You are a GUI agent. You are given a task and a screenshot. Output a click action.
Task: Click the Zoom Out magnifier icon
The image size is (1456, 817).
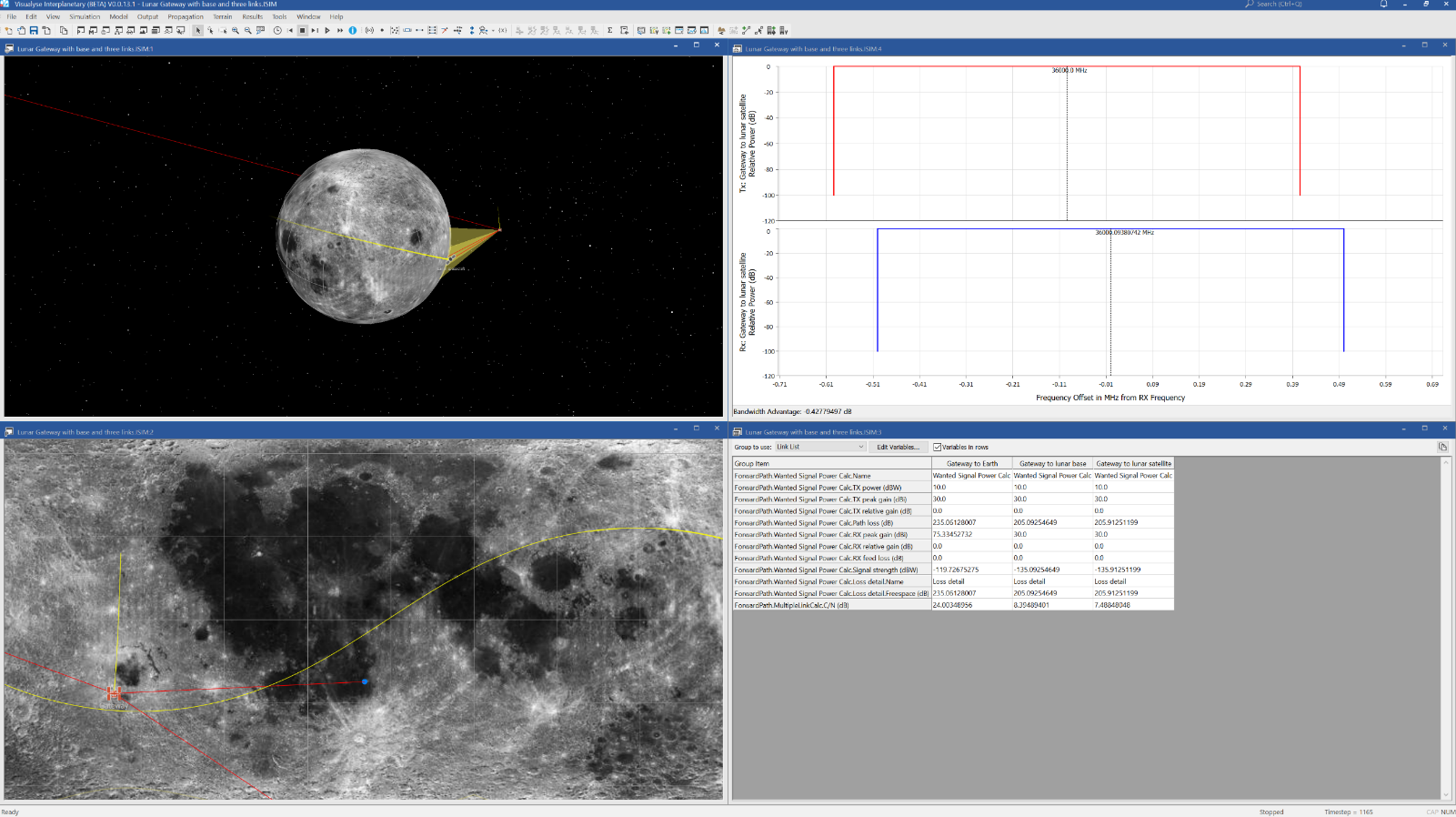[x=247, y=30]
